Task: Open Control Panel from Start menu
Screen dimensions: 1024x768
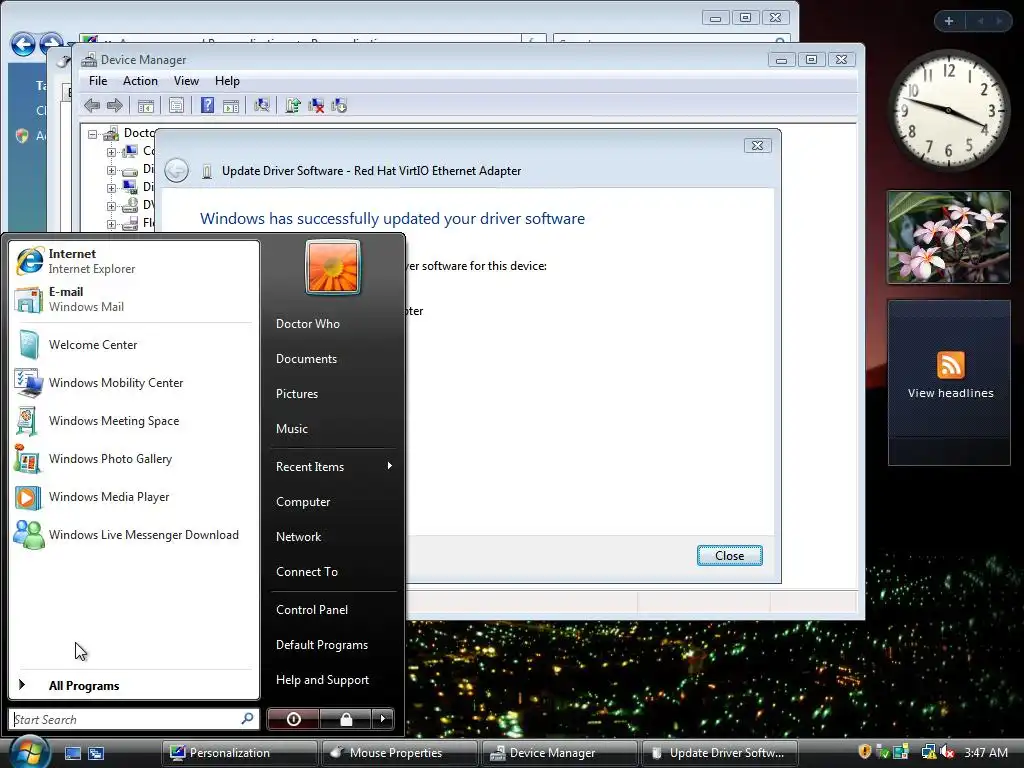Action: click(x=312, y=609)
